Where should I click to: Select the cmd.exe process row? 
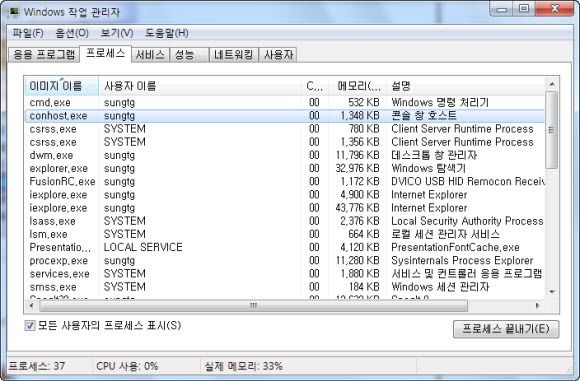[284, 102]
